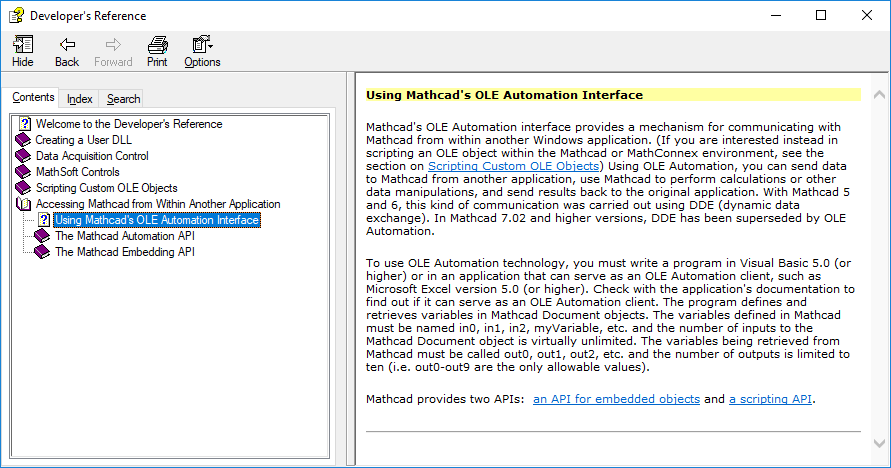Follow the scripting API hyperlink
The width and height of the screenshot is (891, 468).
click(770, 399)
